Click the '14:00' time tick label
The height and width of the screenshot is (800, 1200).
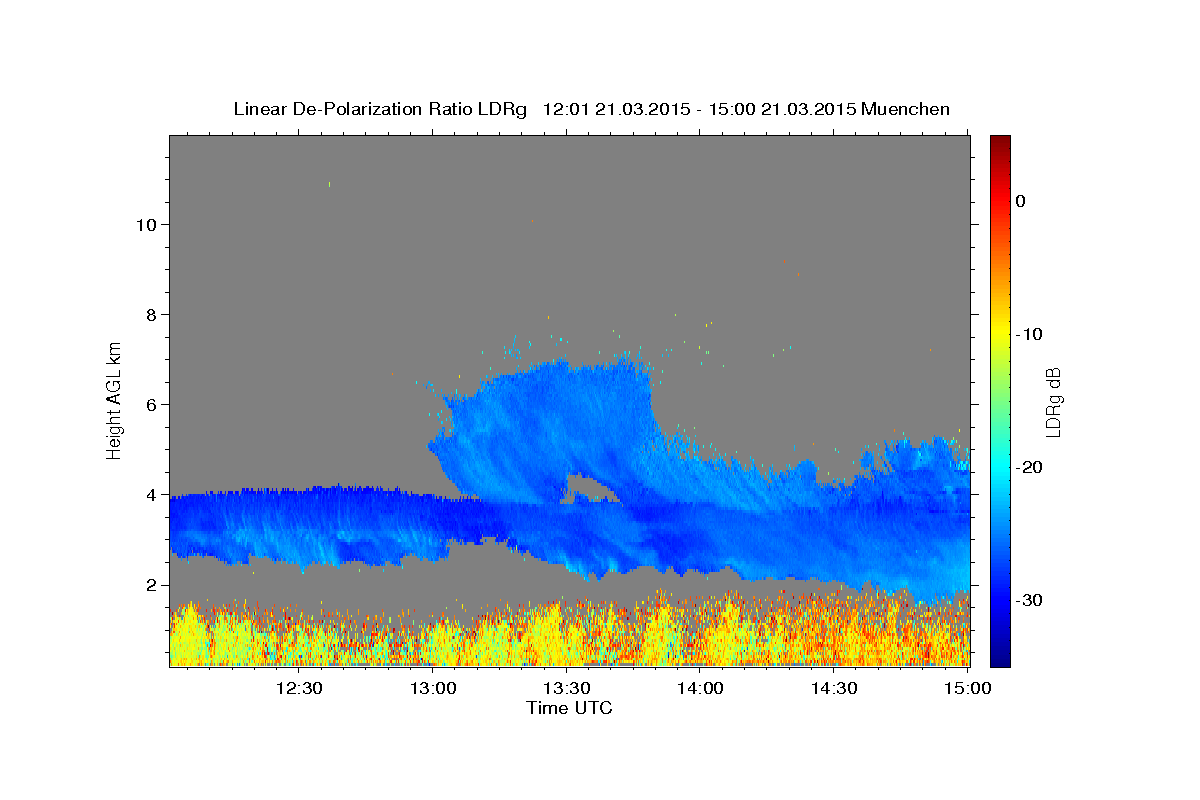coord(701,688)
